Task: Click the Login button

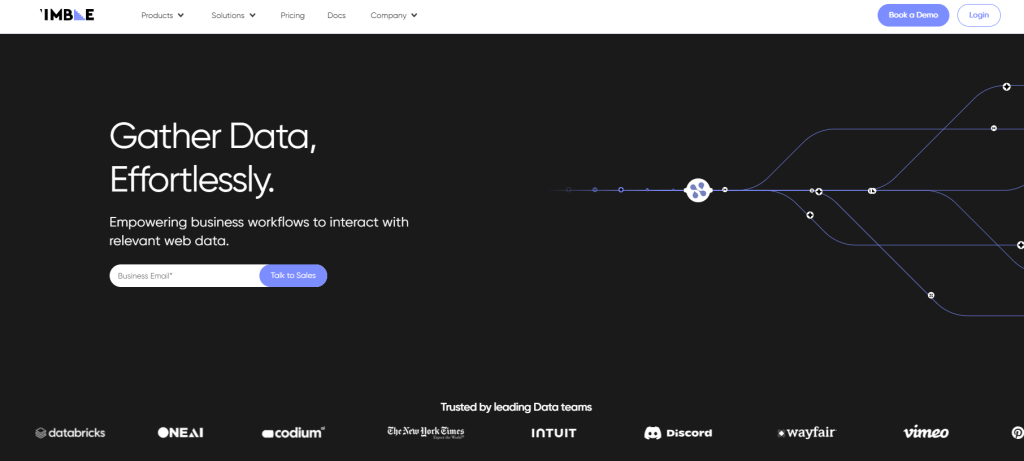Action: pos(978,15)
